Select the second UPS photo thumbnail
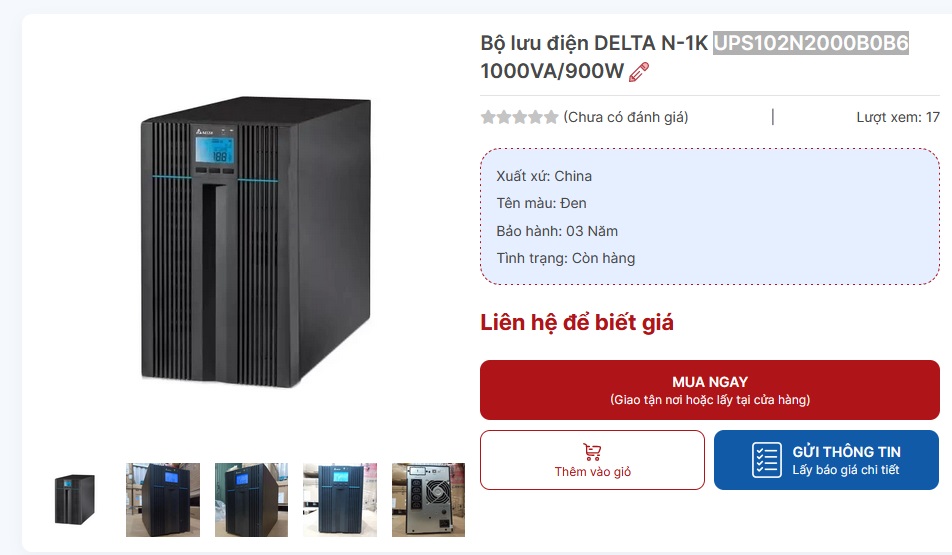This screenshot has height=555, width=952. coord(163,500)
